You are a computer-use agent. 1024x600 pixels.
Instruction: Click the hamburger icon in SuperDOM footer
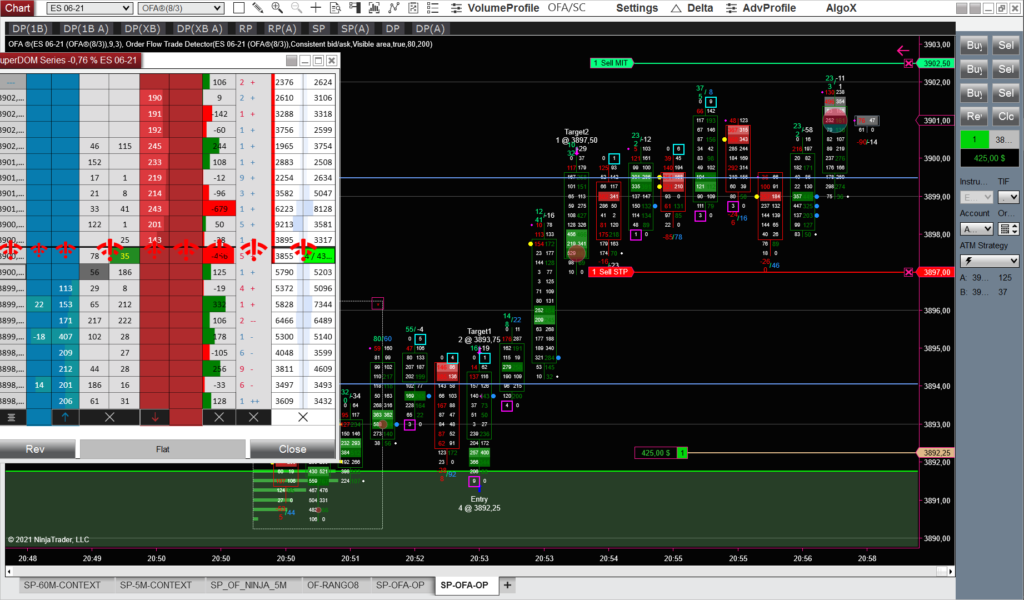pos(11,417)
